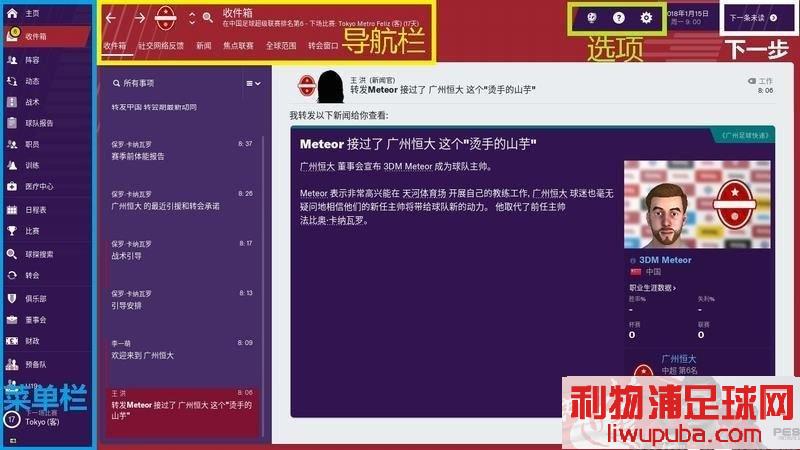Open the 财政 finances icon
This screenshot has width=800, height=450.
tap(12, 341)
